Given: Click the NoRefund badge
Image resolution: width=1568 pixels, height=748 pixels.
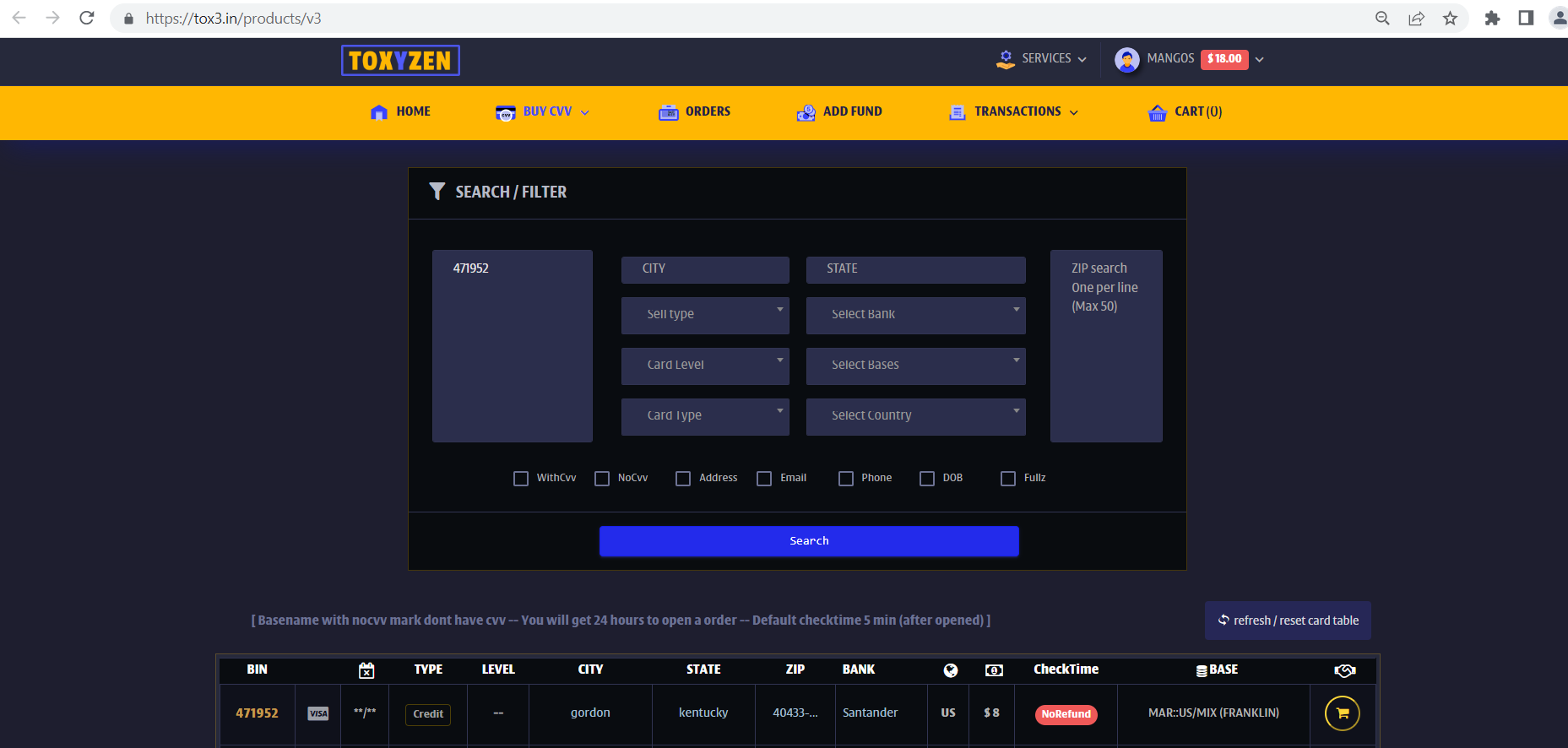Looking at the screenshot, I should pyautogui.click(x=1066, y=714).
